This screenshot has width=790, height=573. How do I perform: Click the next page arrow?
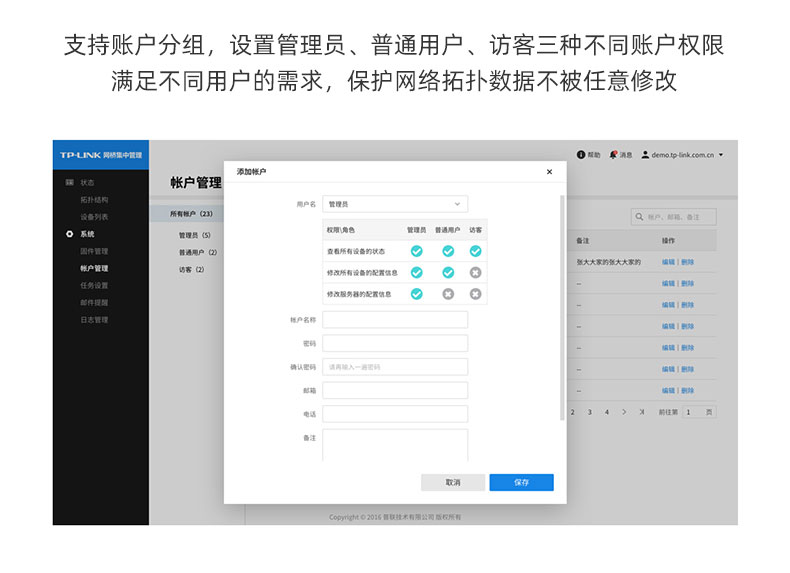click(x=624, y=412)
